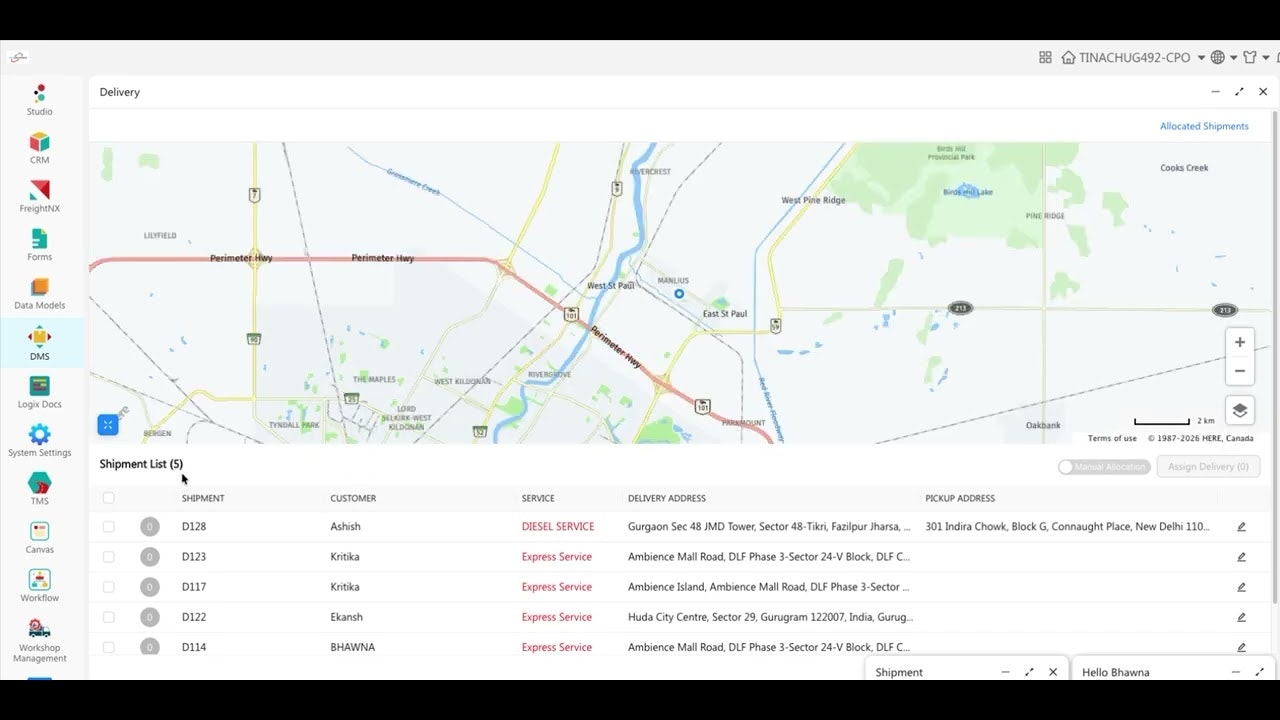Click the blue location marker on map
Image resolution: width=1280 pixels, height=720 pixels.
[679, 294]
